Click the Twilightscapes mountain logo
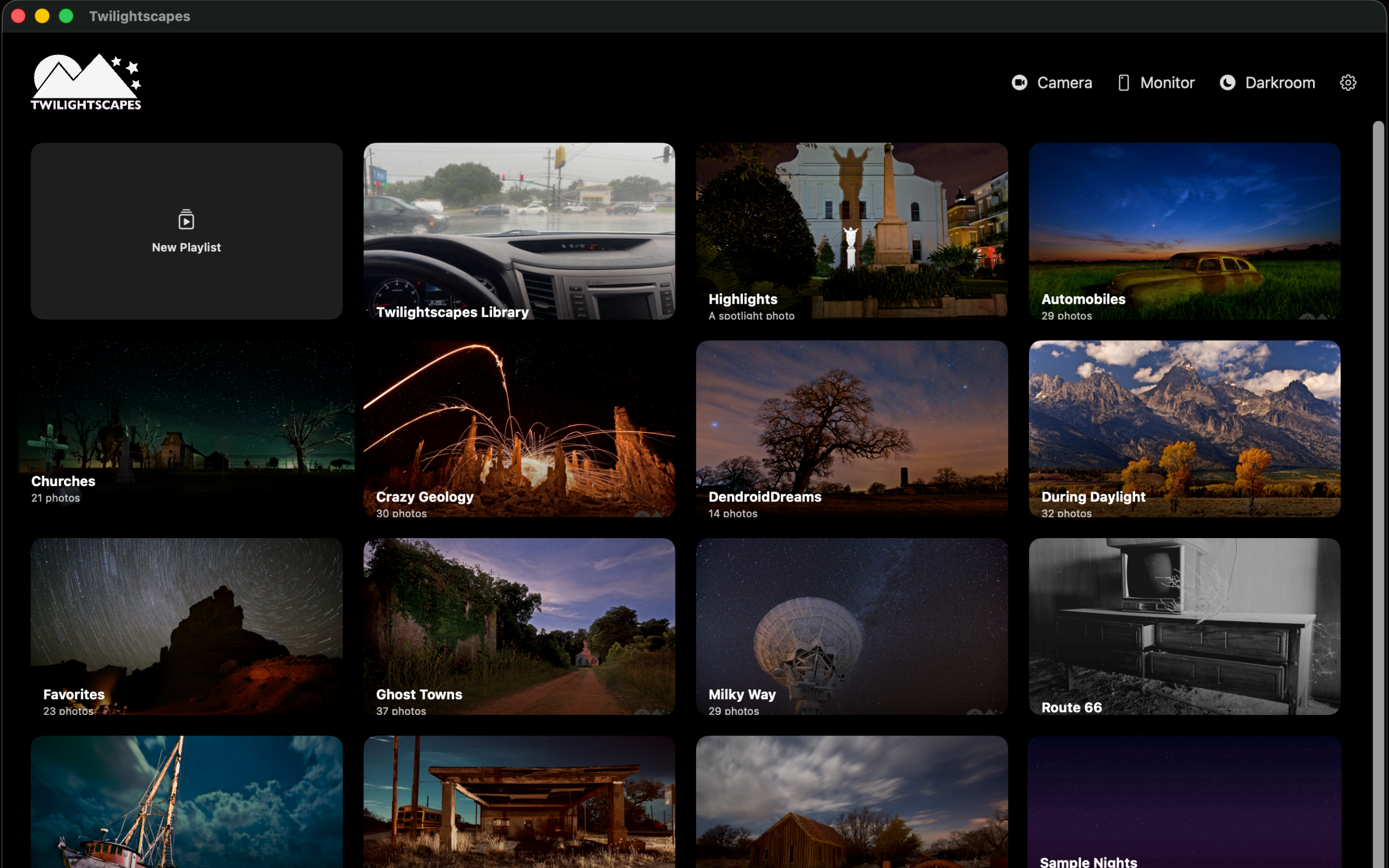The width and height of the screenshot is (1389, 868). pos(86,81)
